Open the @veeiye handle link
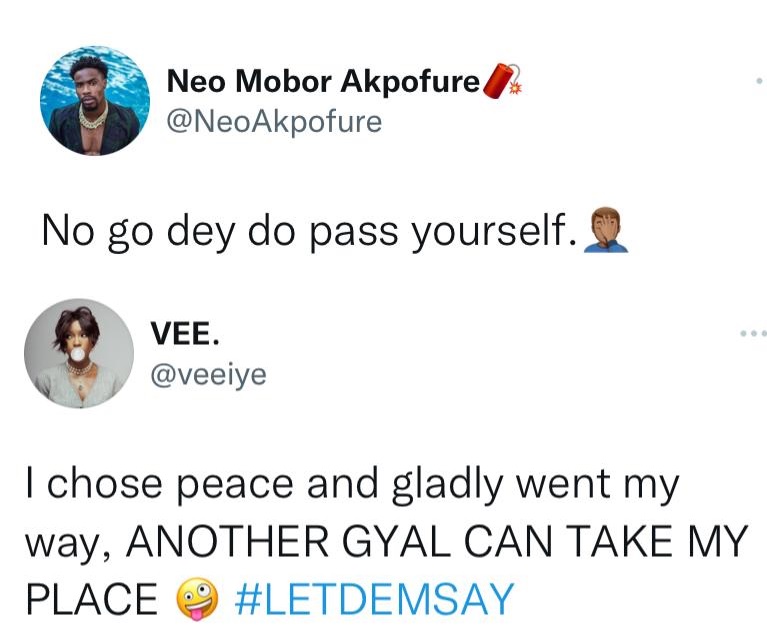767x630 pixels. tap(209, 375)
